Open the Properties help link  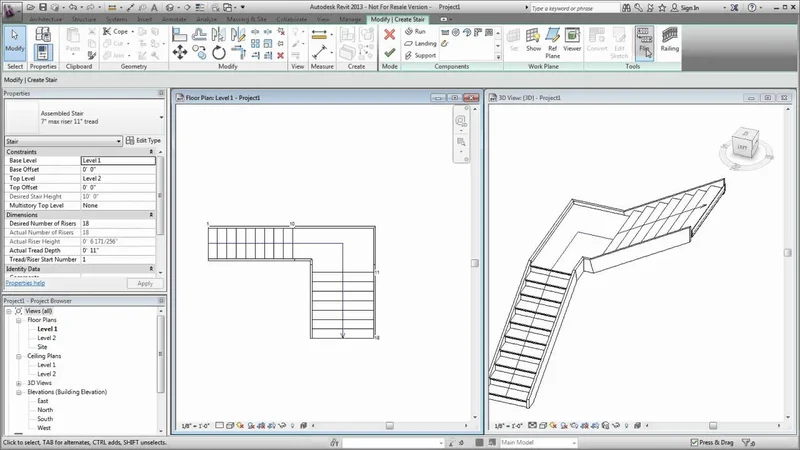point(25,283)
